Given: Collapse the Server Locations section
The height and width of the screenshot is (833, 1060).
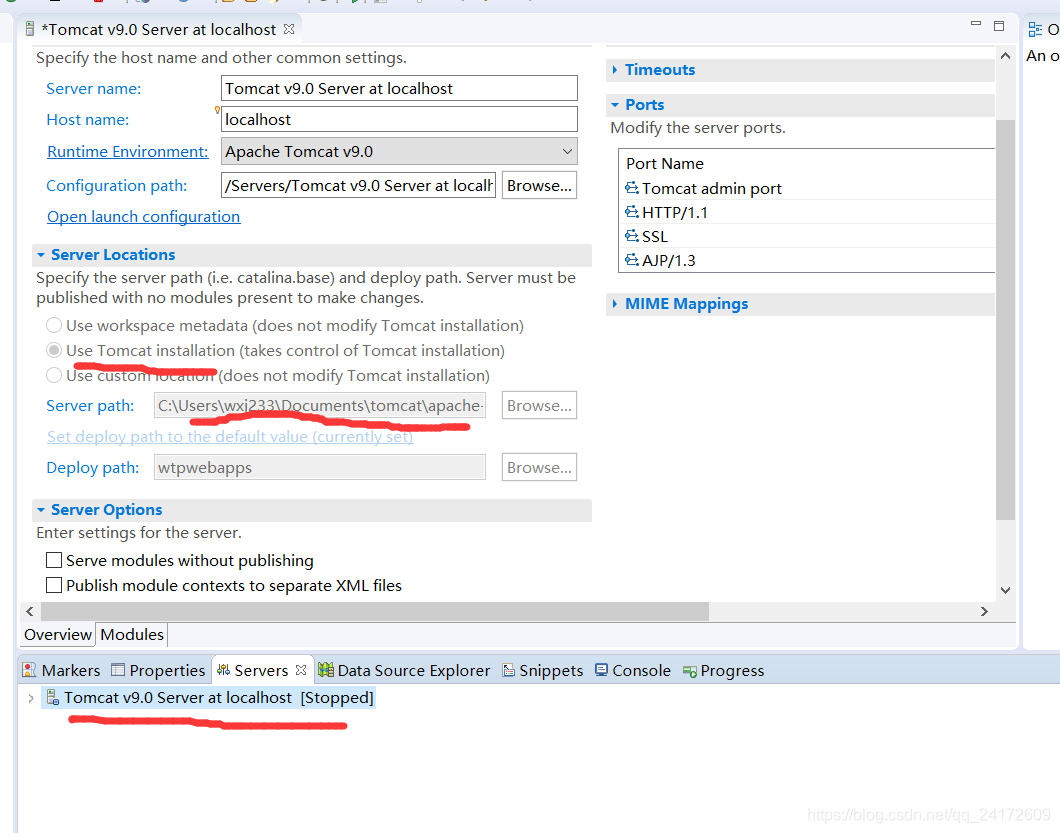Looking at the screenshot, I should coord(41,255).
